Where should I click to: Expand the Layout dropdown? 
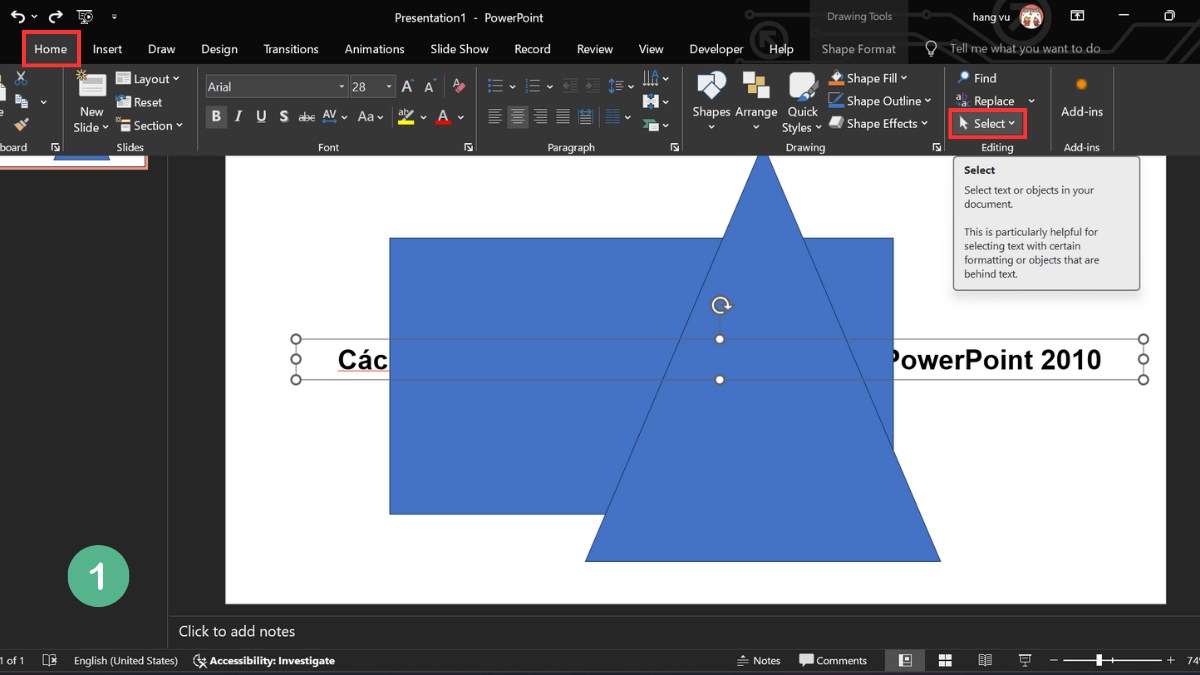pos(148,79)
